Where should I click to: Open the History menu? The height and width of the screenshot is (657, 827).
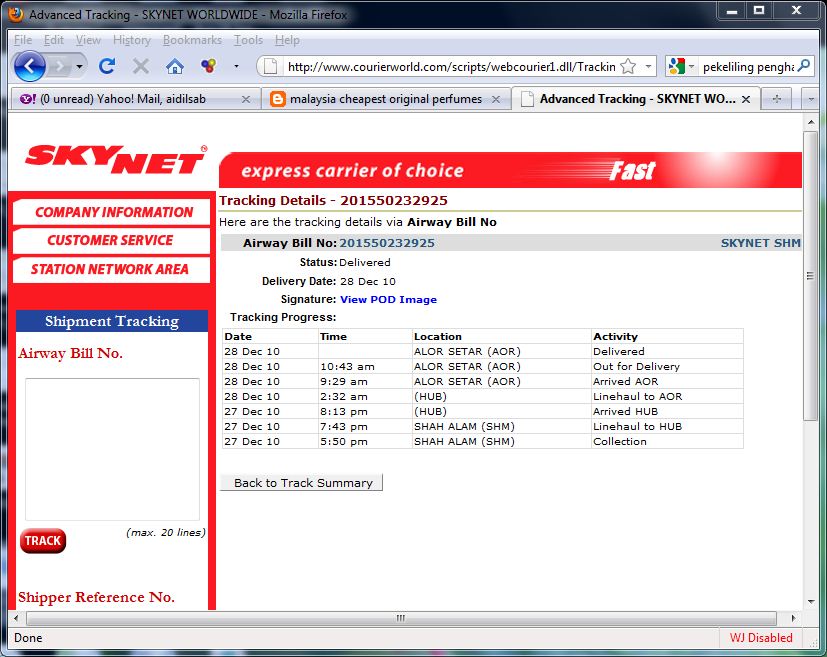pyautogui.click(x=131, y=40)
